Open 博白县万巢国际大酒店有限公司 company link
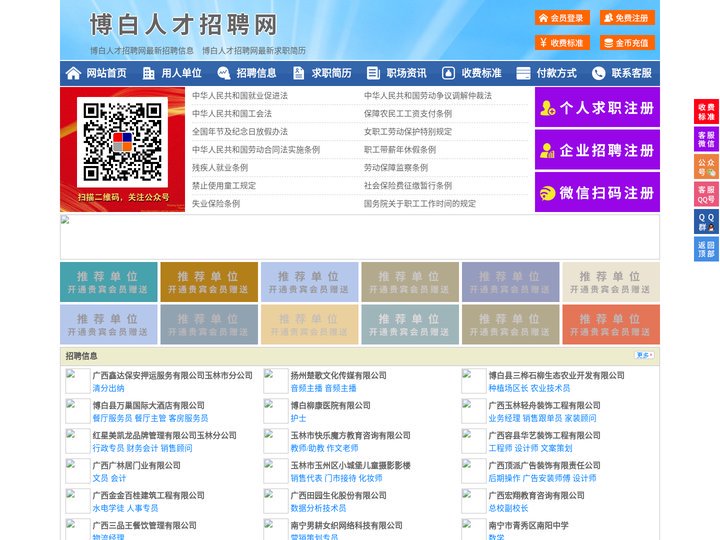 point(148,405)
